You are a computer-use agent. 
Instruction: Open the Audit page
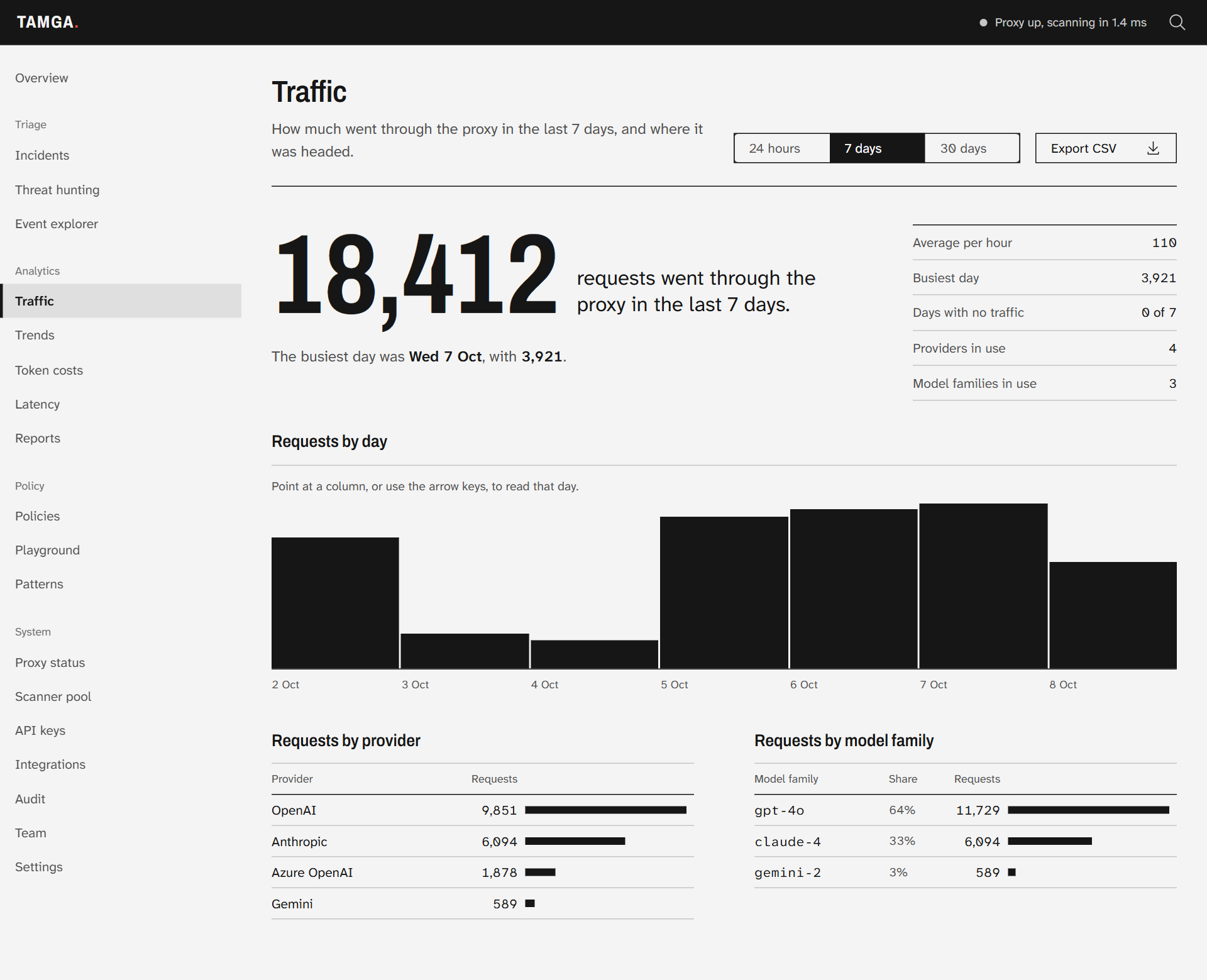click(121, 799)
